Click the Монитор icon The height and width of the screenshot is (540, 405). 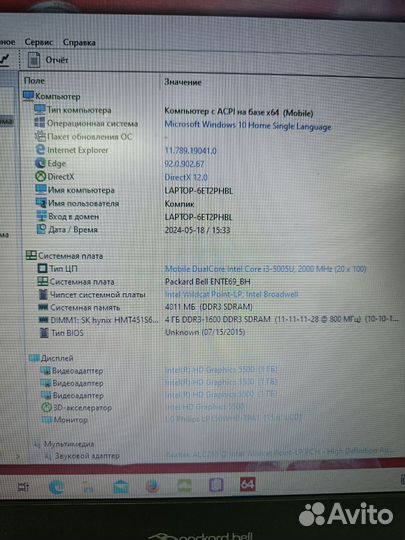coord(47,419)
